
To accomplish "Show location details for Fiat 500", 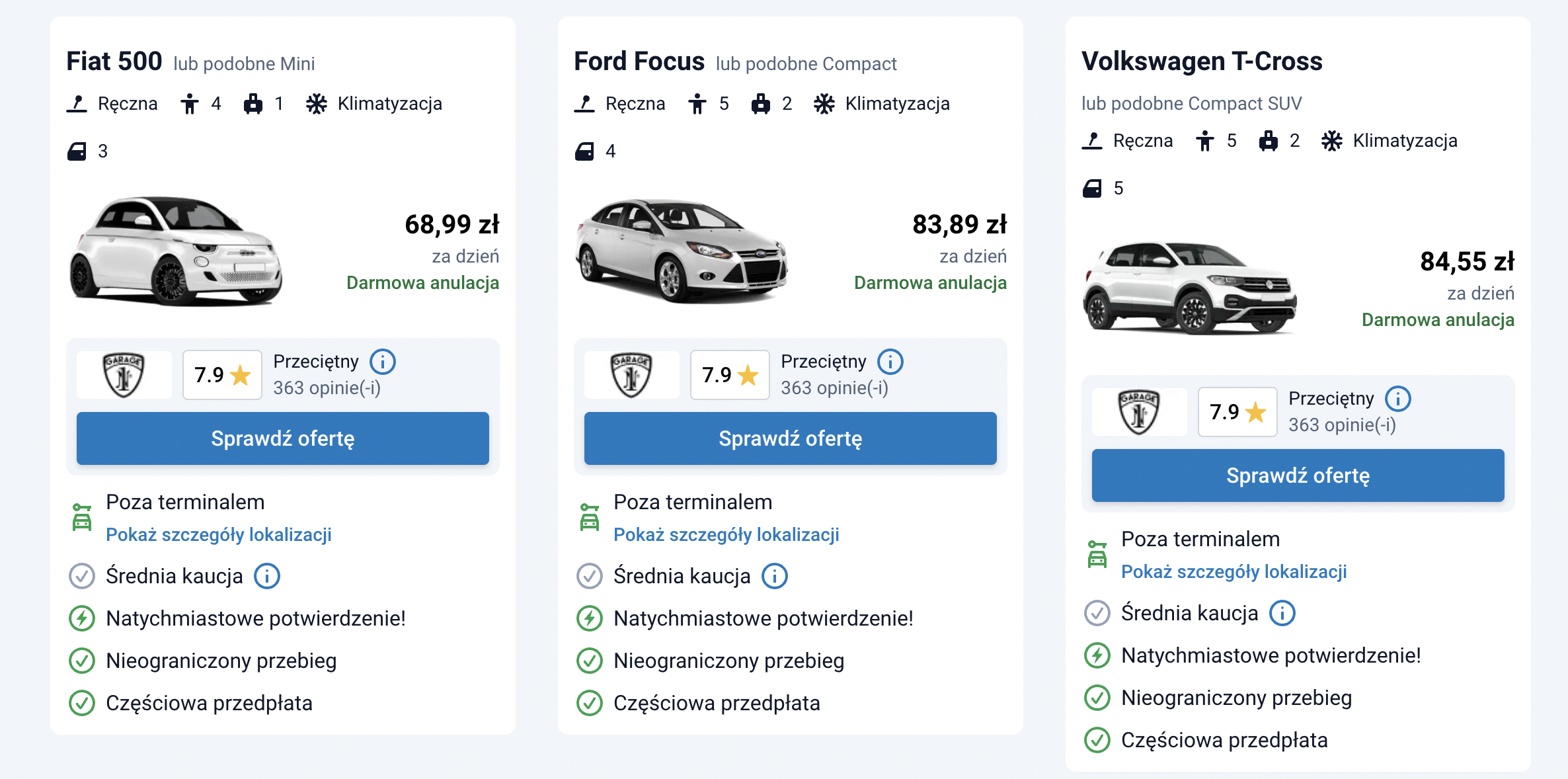I will tap(219, 534).
